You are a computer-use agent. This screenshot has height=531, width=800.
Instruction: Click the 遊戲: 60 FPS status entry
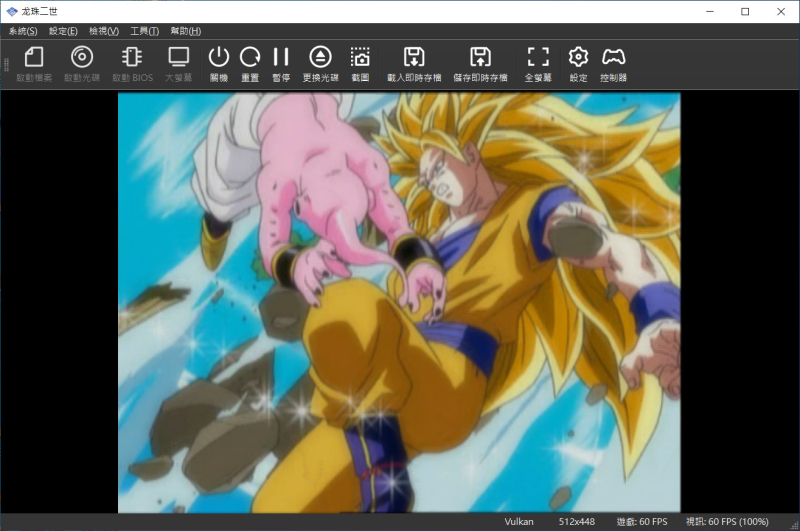pos(642,522)
